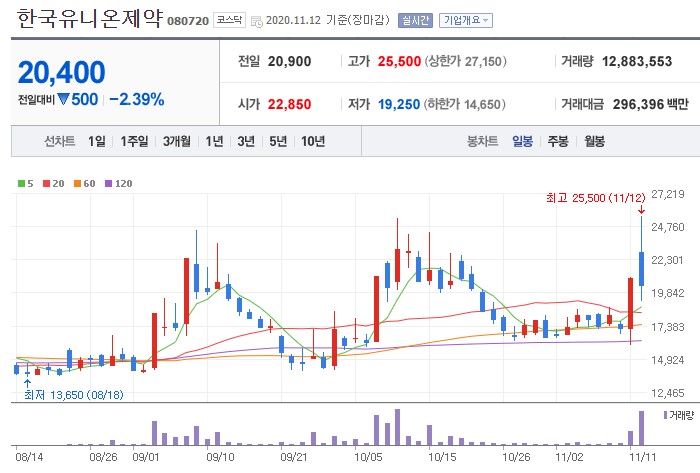
Task: Click the 코스닥 market badge
Action: click(229, 20)
